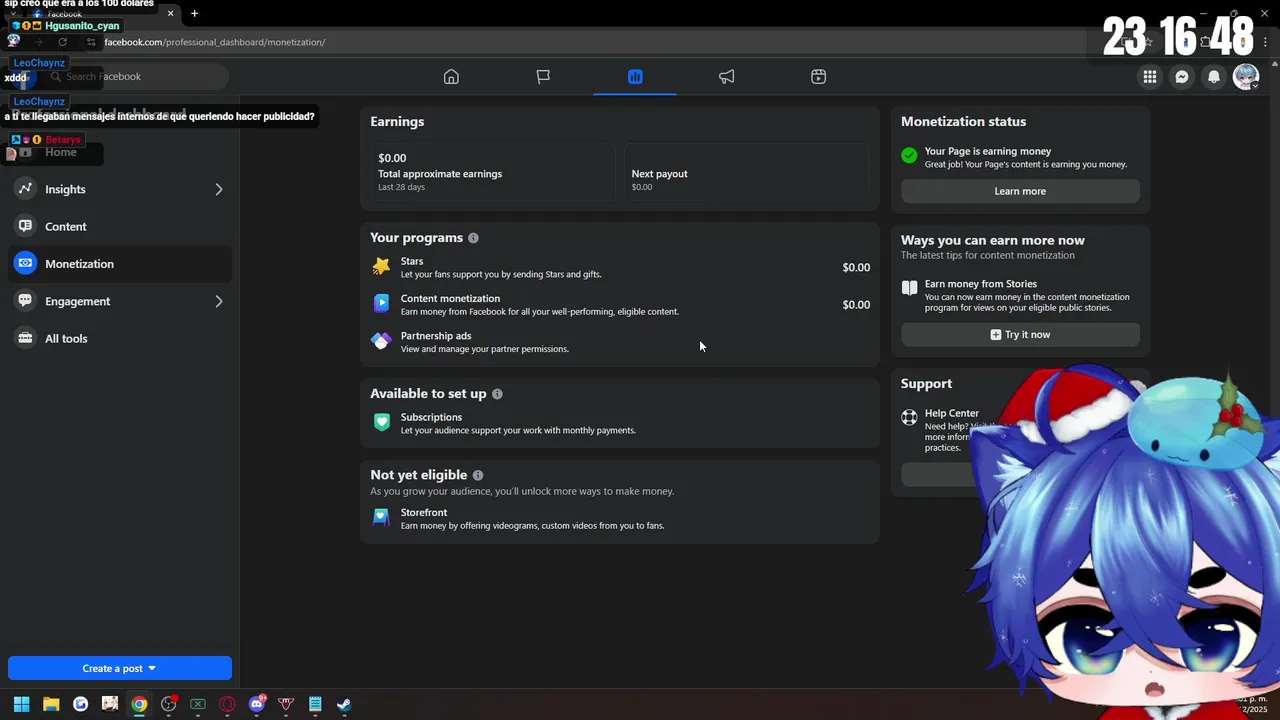
Task: Click the Content monetization play icon
Action: [x=381, y=303]
